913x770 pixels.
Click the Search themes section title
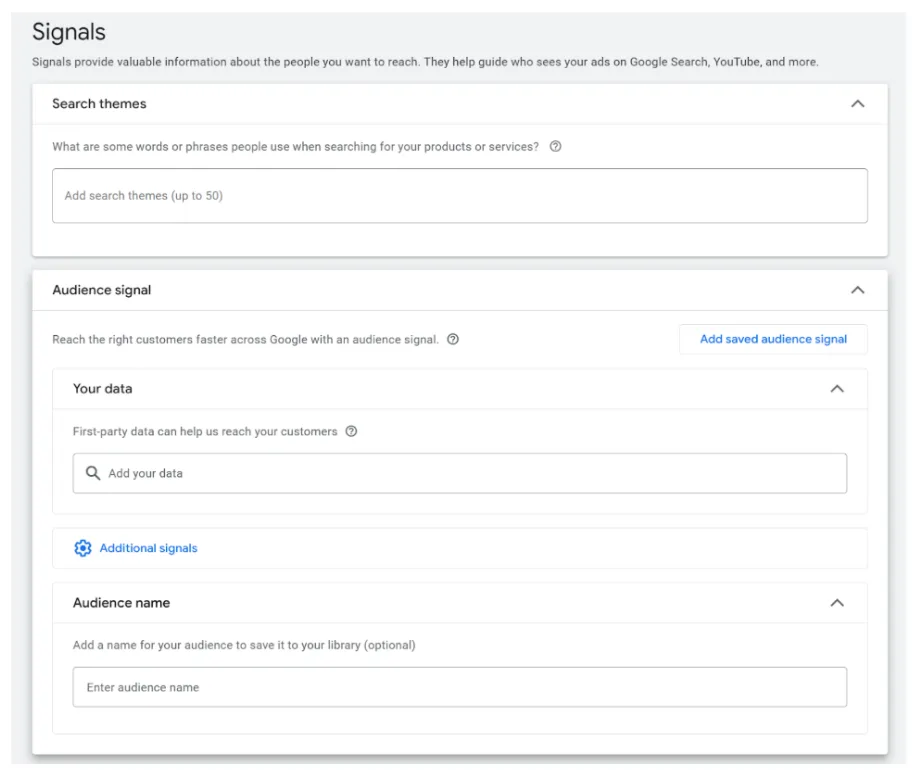tap(100, 104)
